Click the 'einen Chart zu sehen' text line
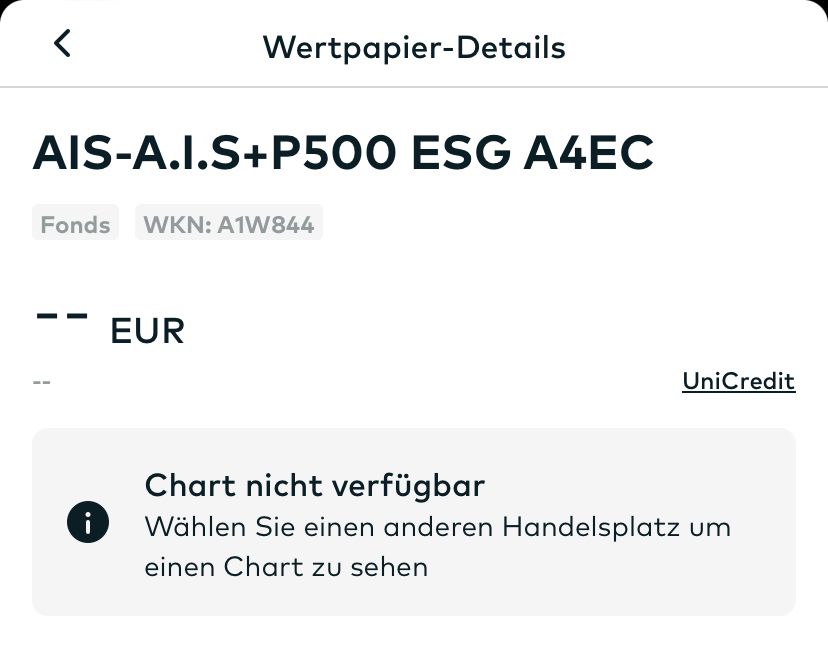Screen dimensions: 828x660 [x=286, y=567]
